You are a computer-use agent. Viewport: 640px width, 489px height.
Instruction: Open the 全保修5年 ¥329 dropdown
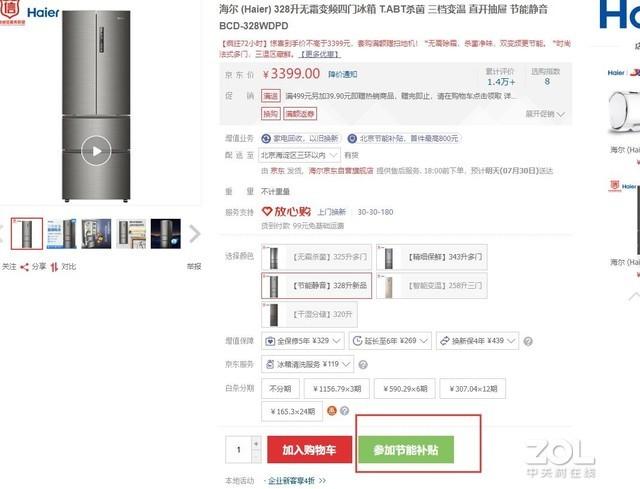pyautogui.click(x=302, y=341)
